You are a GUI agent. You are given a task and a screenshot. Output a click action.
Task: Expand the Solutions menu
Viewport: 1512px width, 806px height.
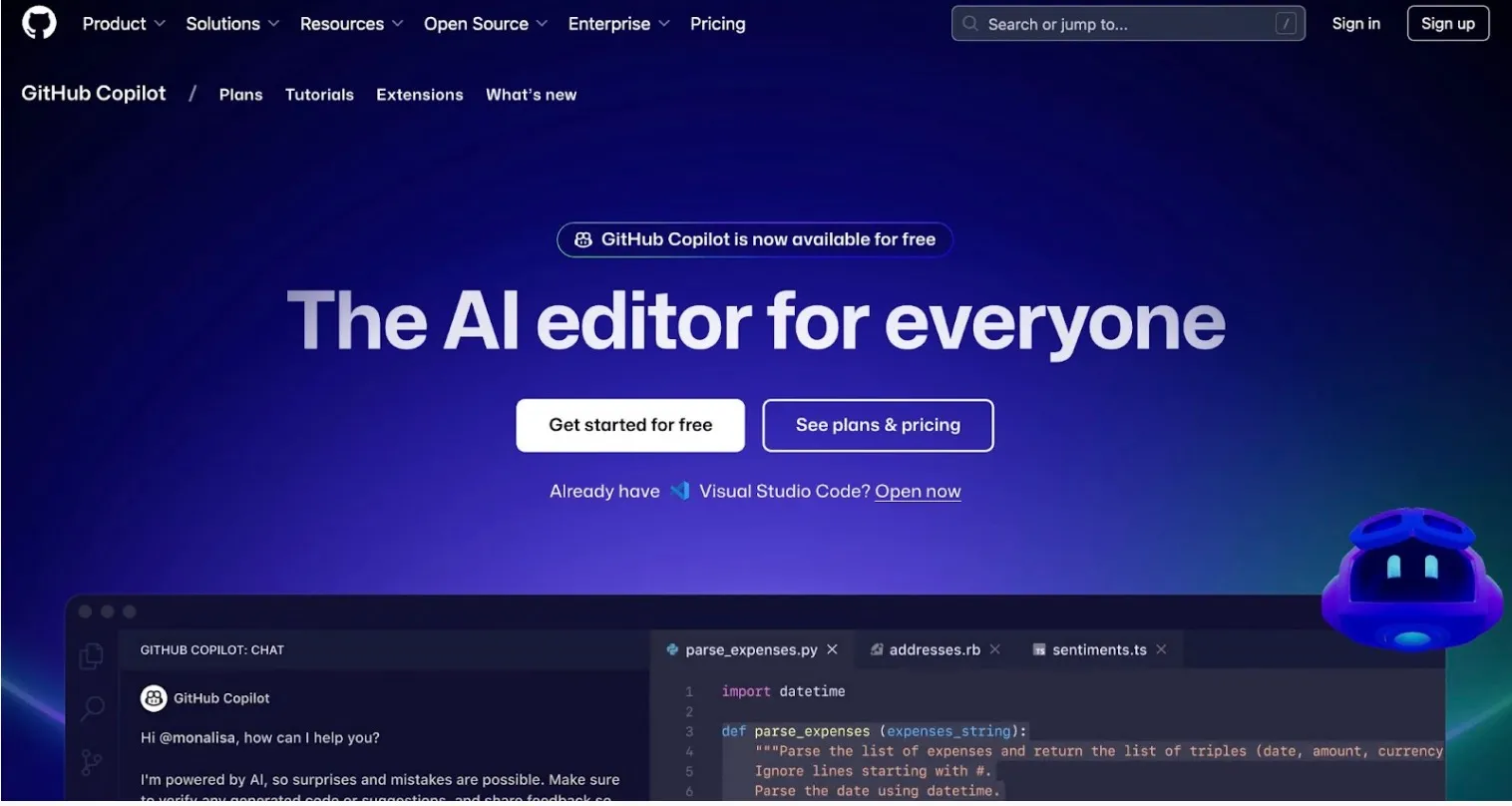[232, 24]
